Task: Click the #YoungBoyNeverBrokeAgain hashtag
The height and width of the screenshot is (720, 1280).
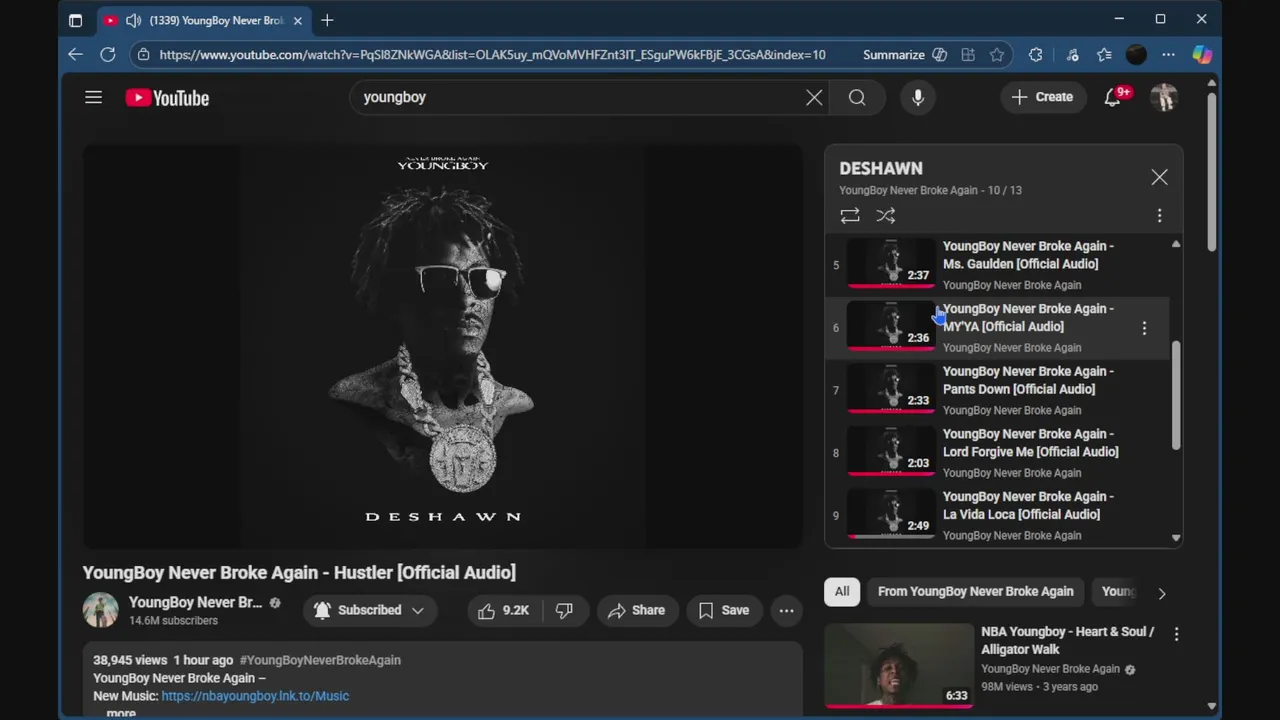Action: [x=320, y=660]
